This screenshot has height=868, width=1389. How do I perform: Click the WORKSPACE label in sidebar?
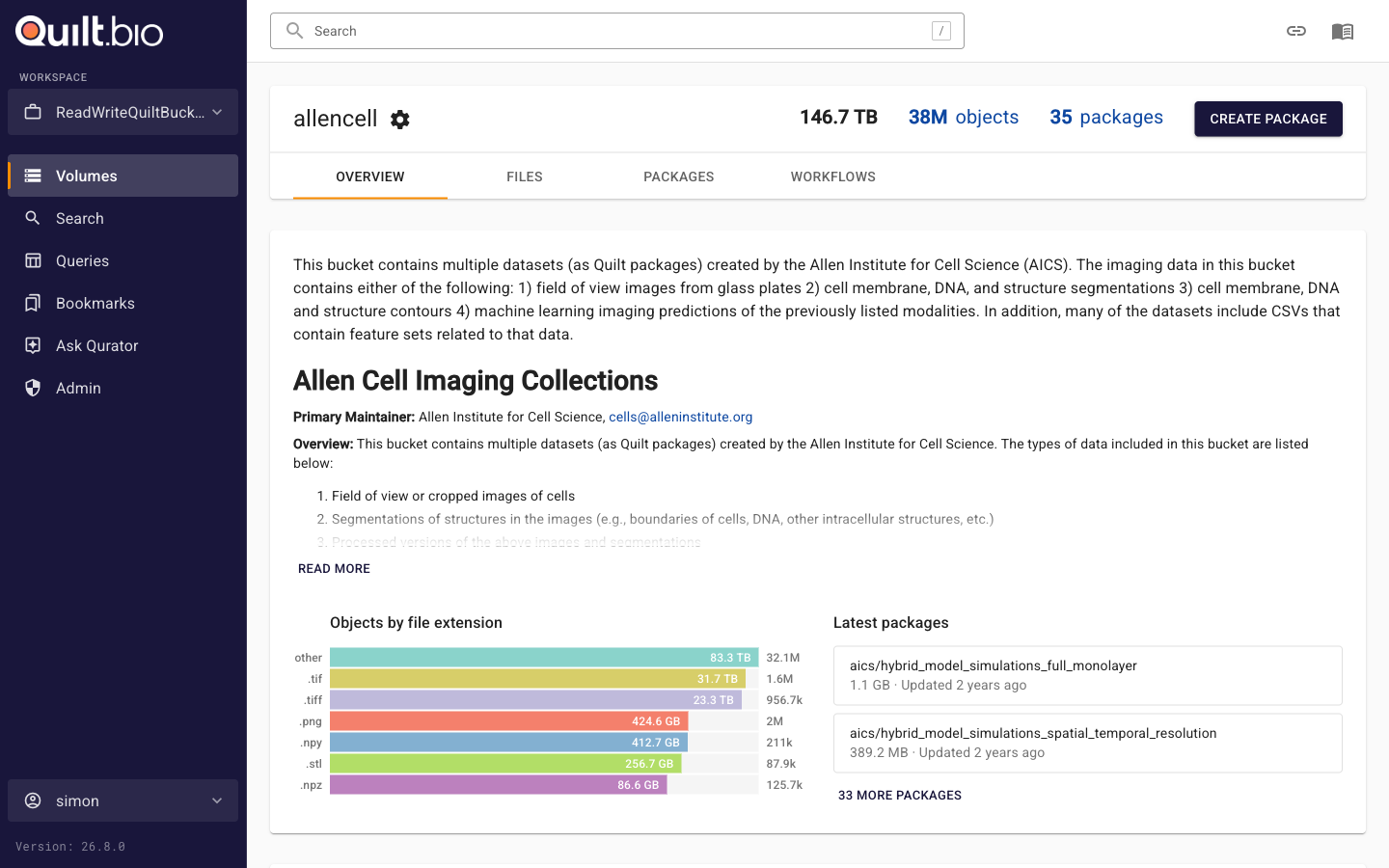point(53,77)
